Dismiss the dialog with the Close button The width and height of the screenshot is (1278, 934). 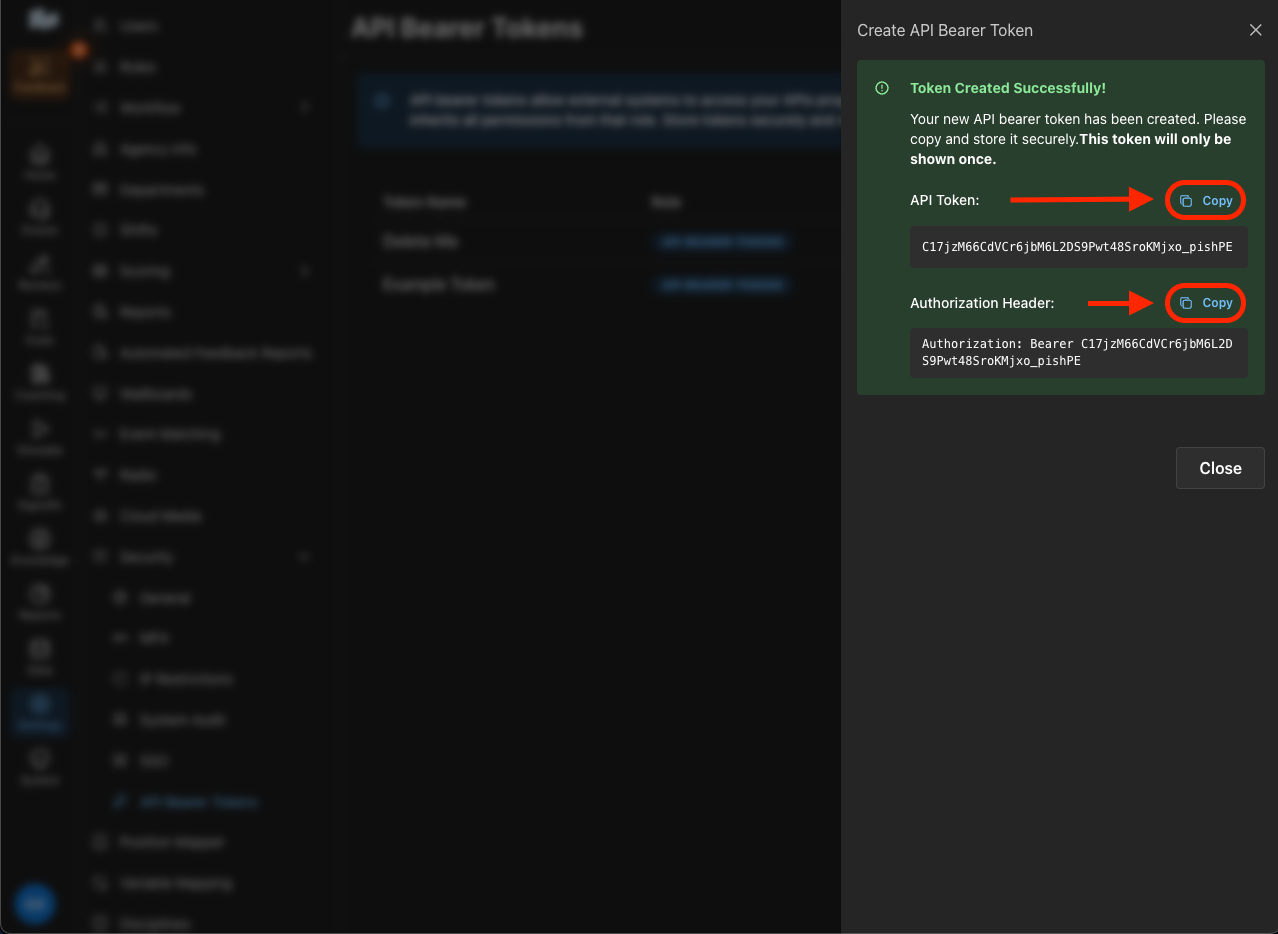tap(1220, 468)
